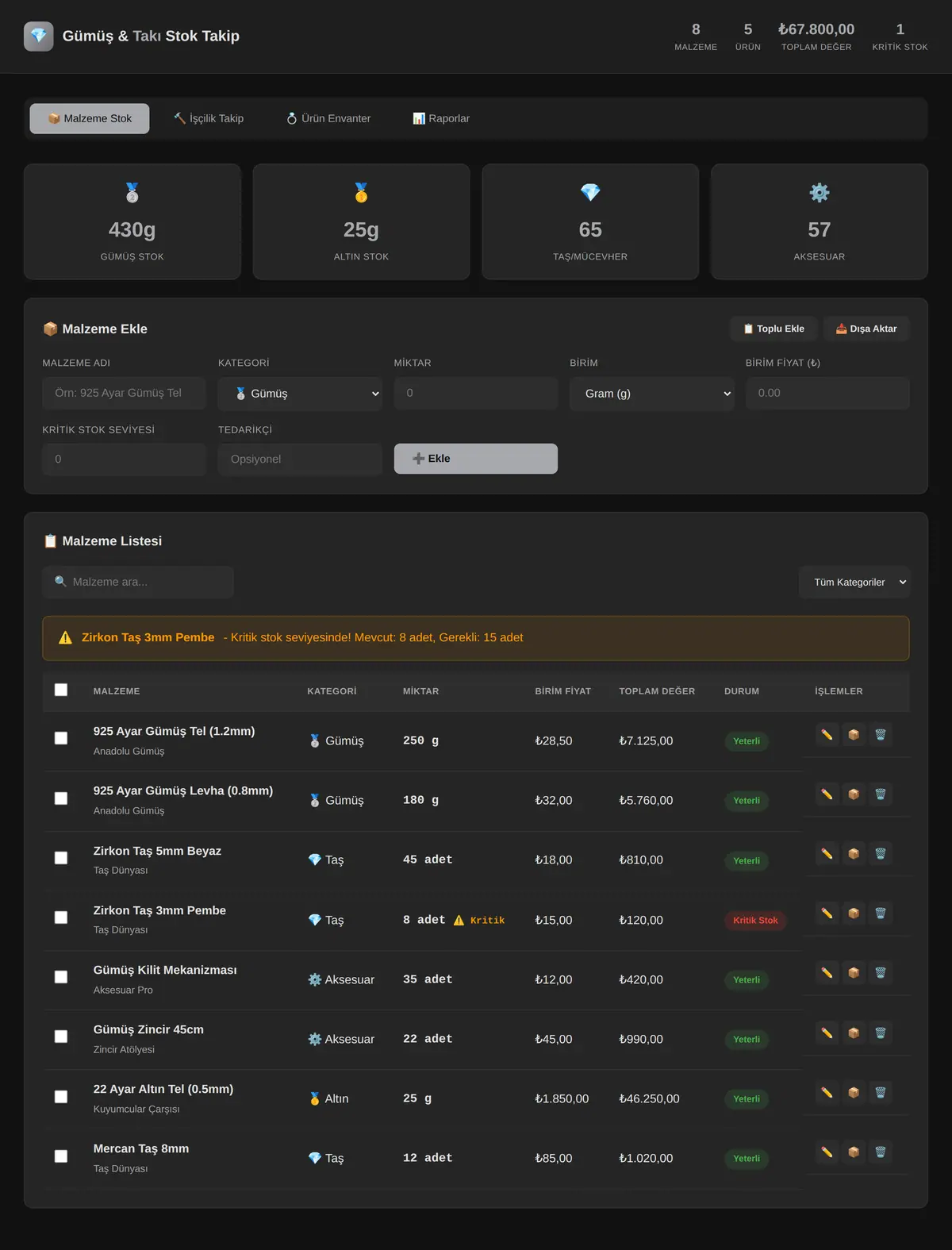Click into the Miktar quantity field
Image resolution: width=952 pixels, height=1250 pixels.
point(476,393)
